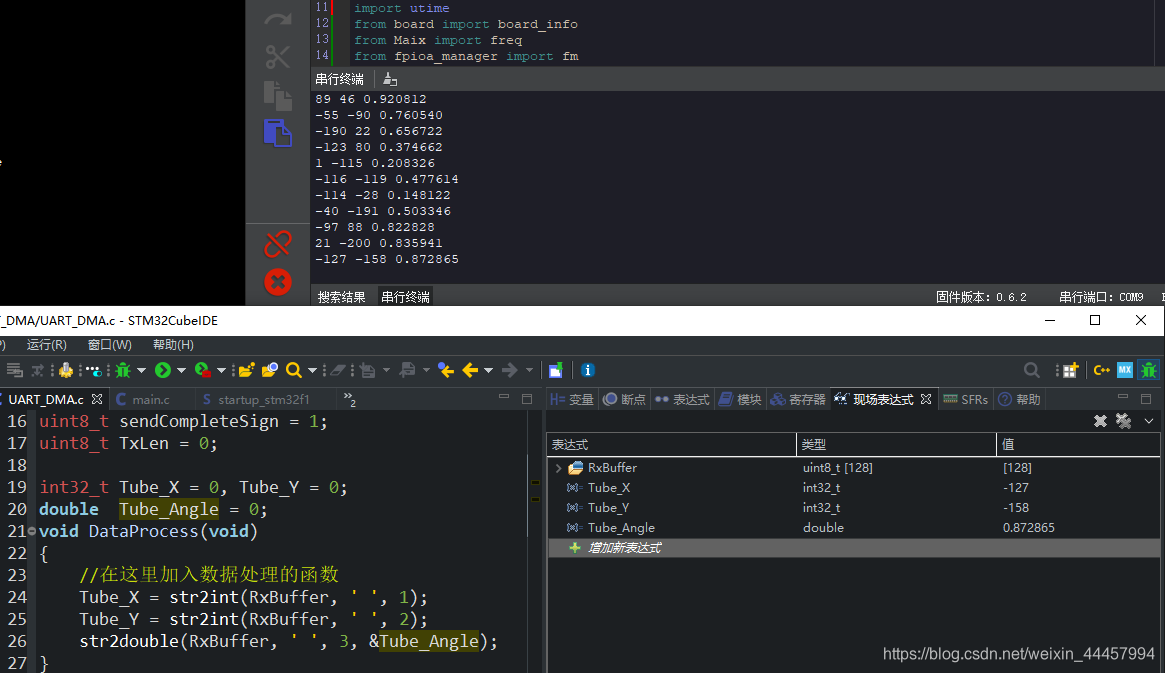
Task: Click the red stop button in MaixPy IDE
Action: 278,282
